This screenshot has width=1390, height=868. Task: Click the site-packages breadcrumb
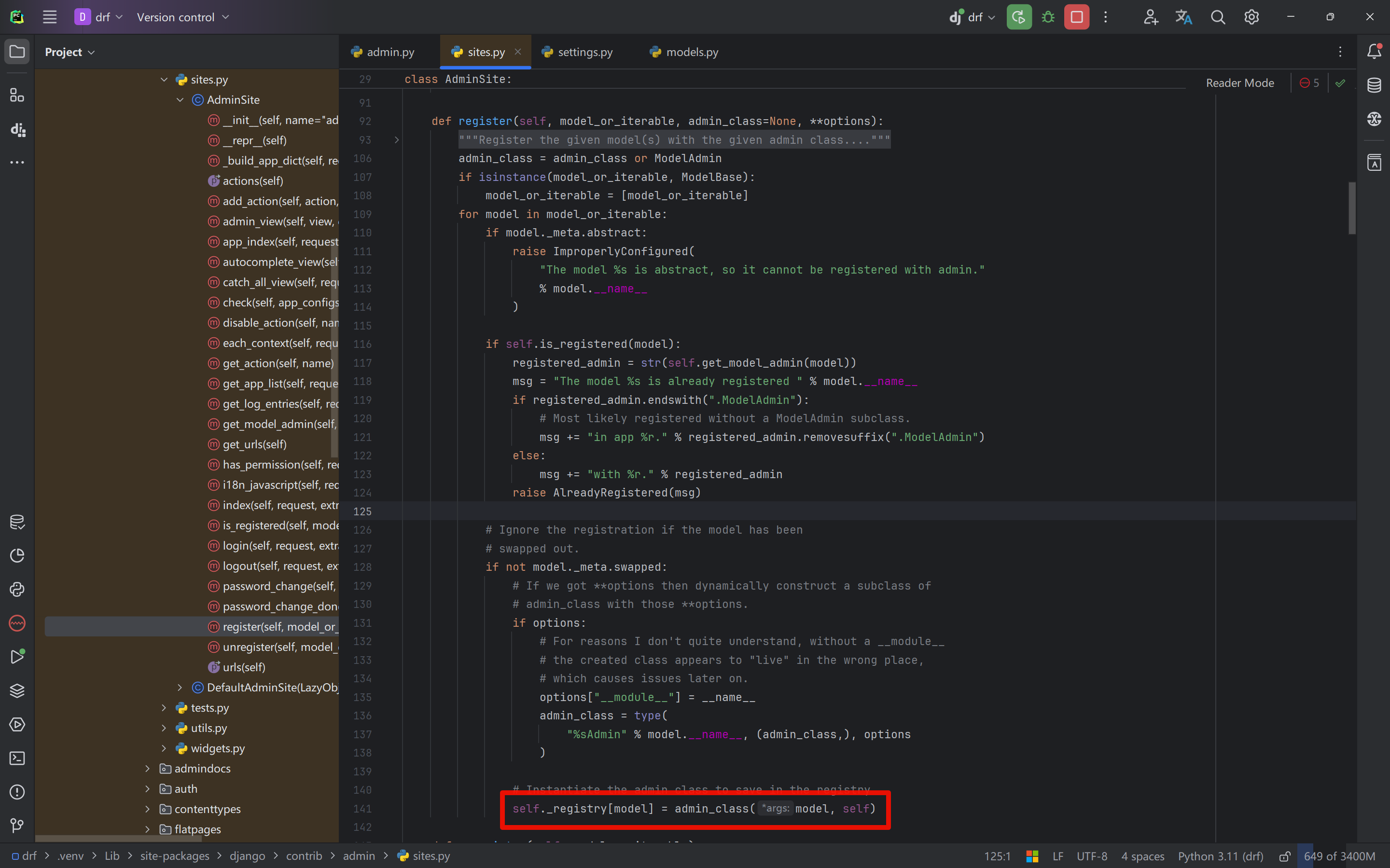175,856
